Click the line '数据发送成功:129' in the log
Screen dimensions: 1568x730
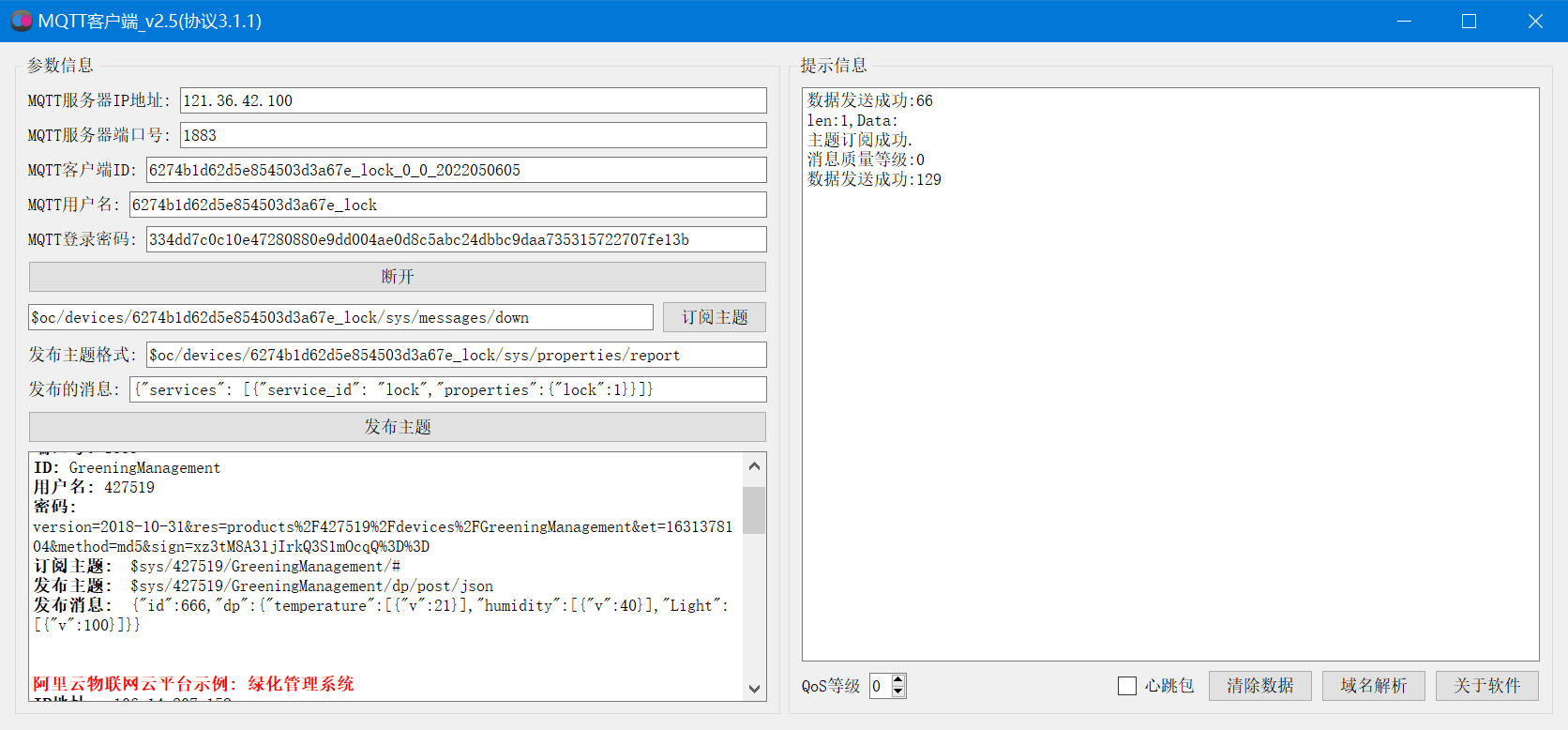pyautogui.click(x=874, y=179)
